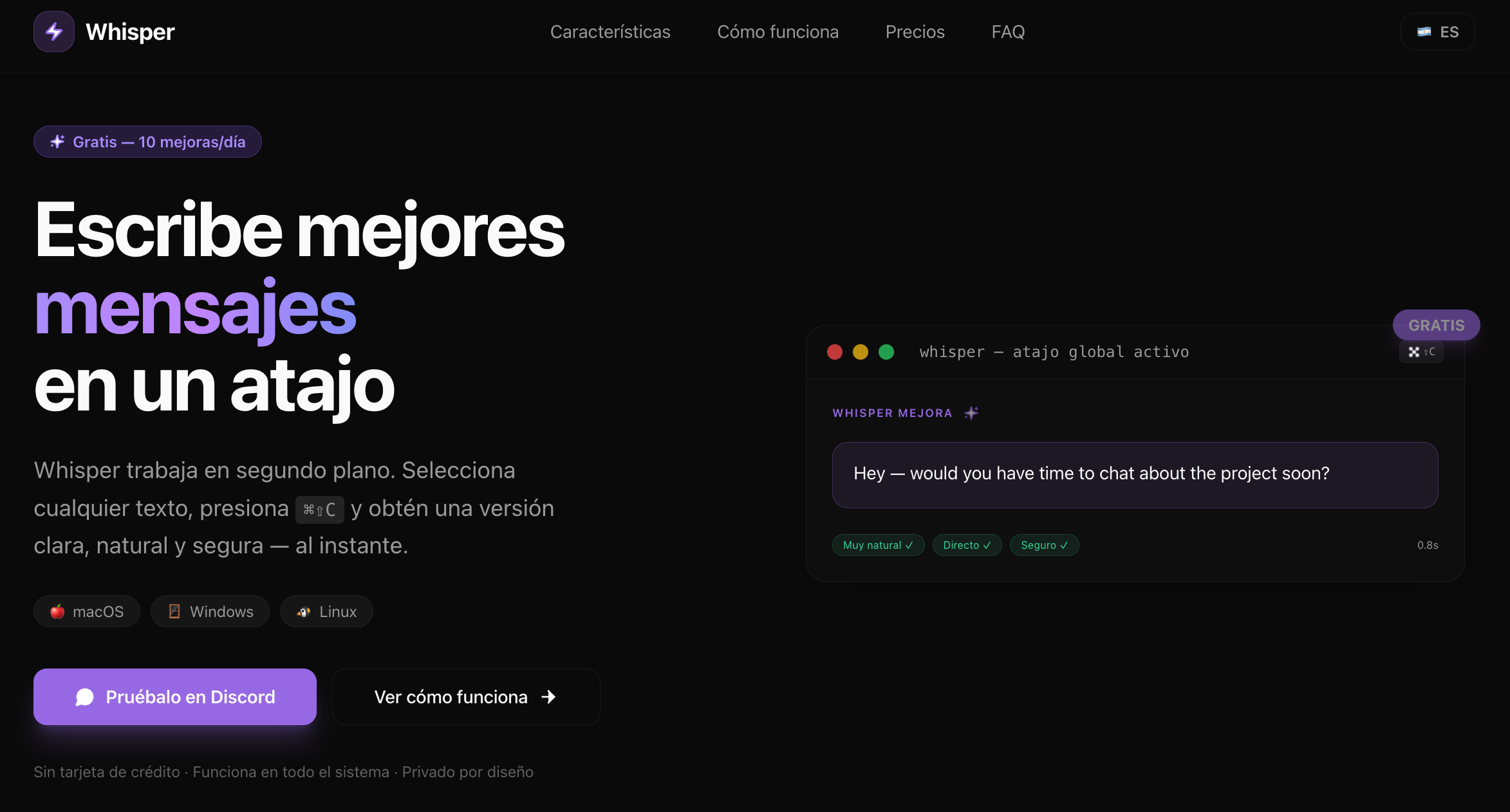Screen dimensions: 1510x812
Task: Toggle the Seguro check tag
Action: coord(1044,545)
